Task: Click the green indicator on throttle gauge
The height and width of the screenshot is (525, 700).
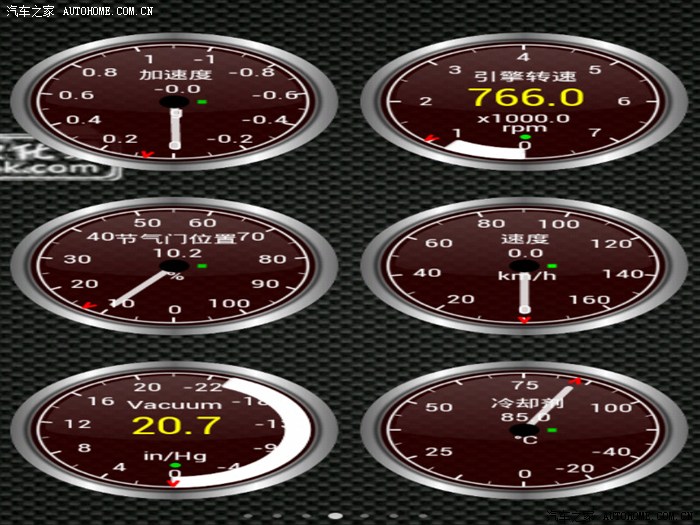Action: coord(202,267)
